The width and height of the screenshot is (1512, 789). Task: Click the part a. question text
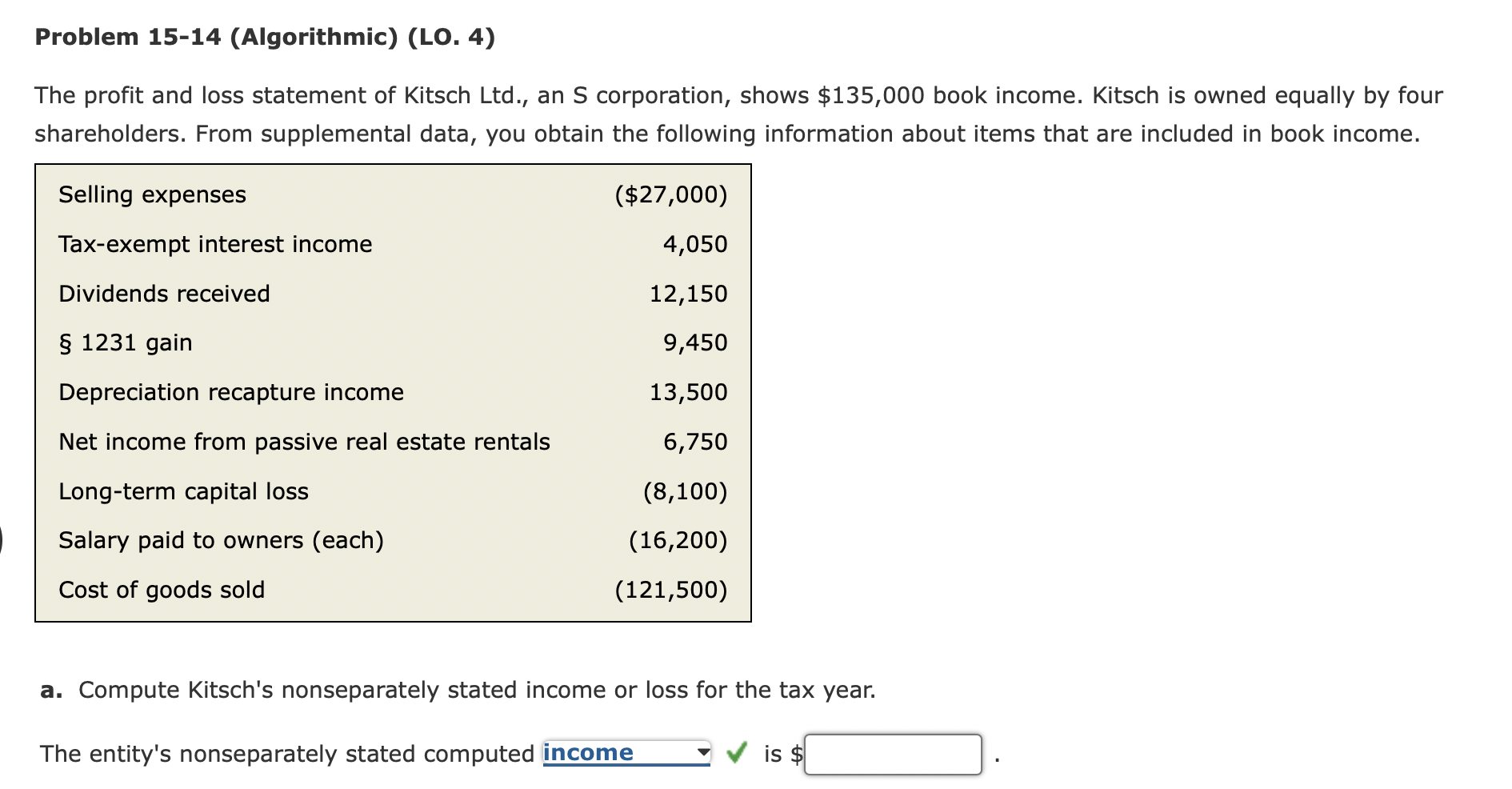click(456, 689)
